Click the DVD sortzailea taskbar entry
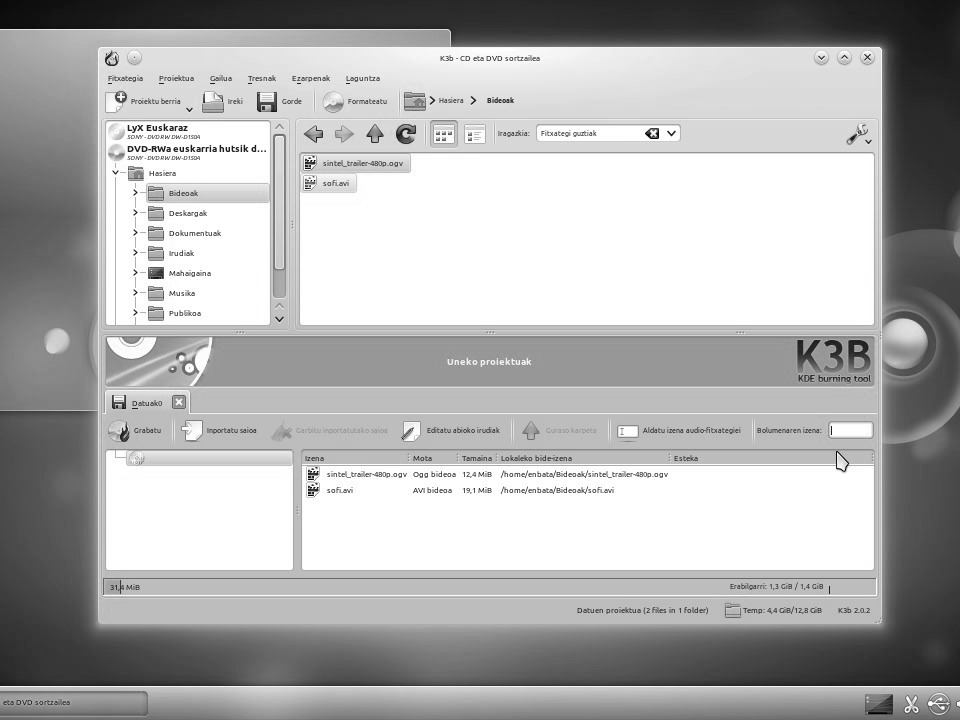Screen dimensions: 960x720 pyautogui.click(x=73, y=703)
